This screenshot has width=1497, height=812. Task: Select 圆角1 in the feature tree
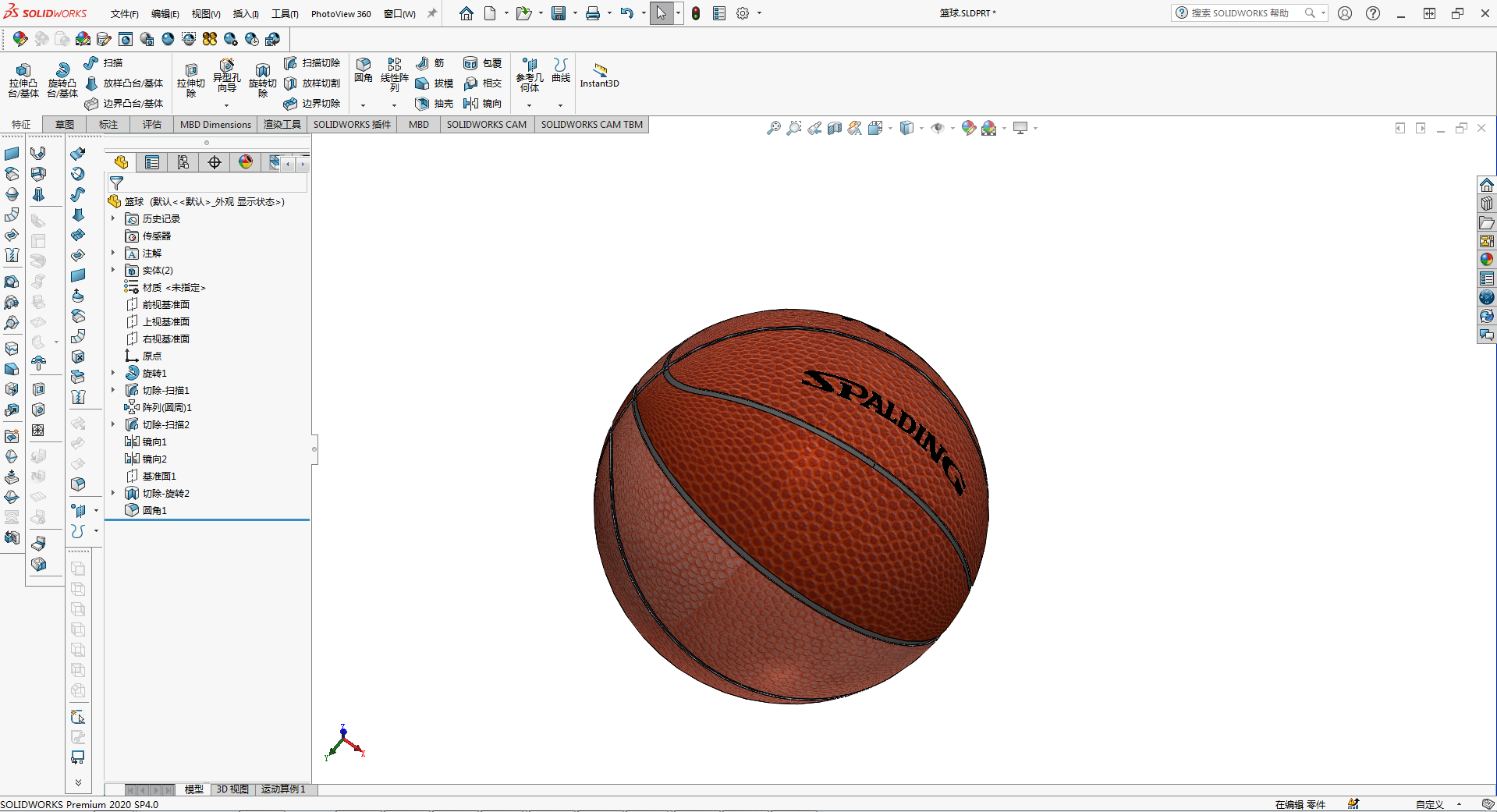[x=154, y=511]
